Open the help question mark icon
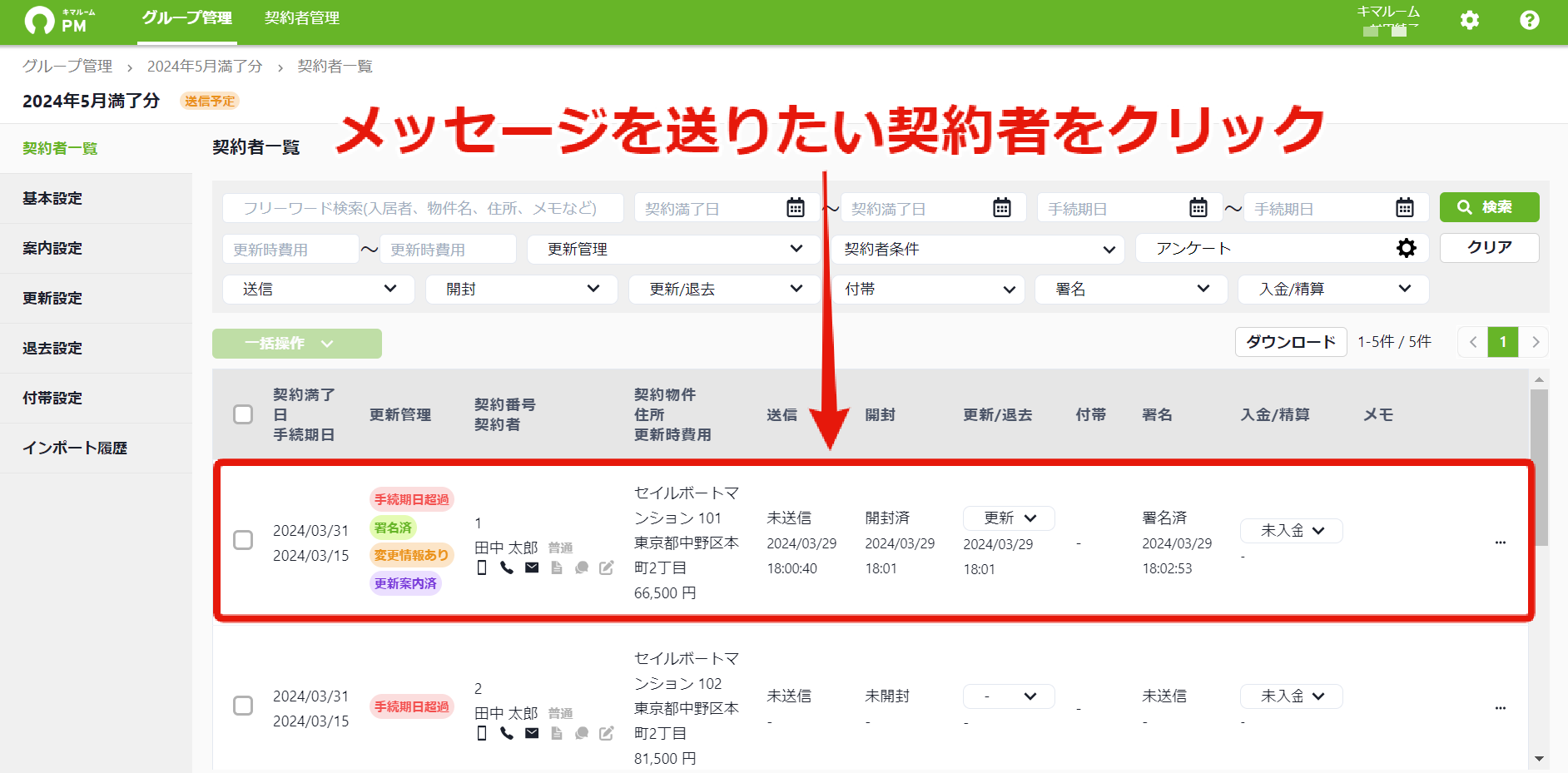 [1529, 20]
